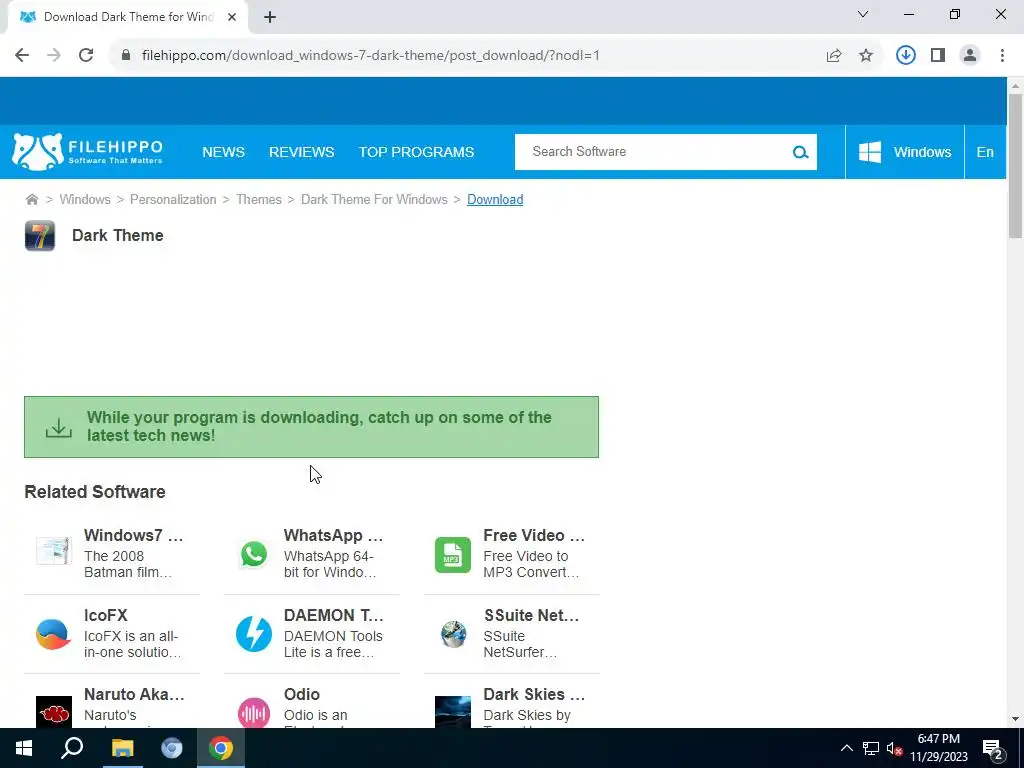This screenshot has height=768, width=1024.
Task: Click the DAEMON Tools lightning icon
Action: (253, 633)
